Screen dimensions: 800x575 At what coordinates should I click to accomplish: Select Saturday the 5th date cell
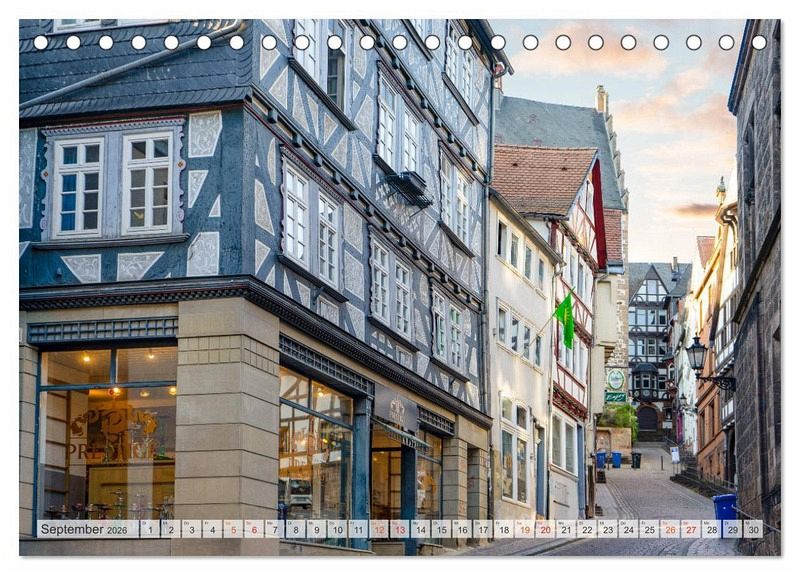(x=233, y=529)
